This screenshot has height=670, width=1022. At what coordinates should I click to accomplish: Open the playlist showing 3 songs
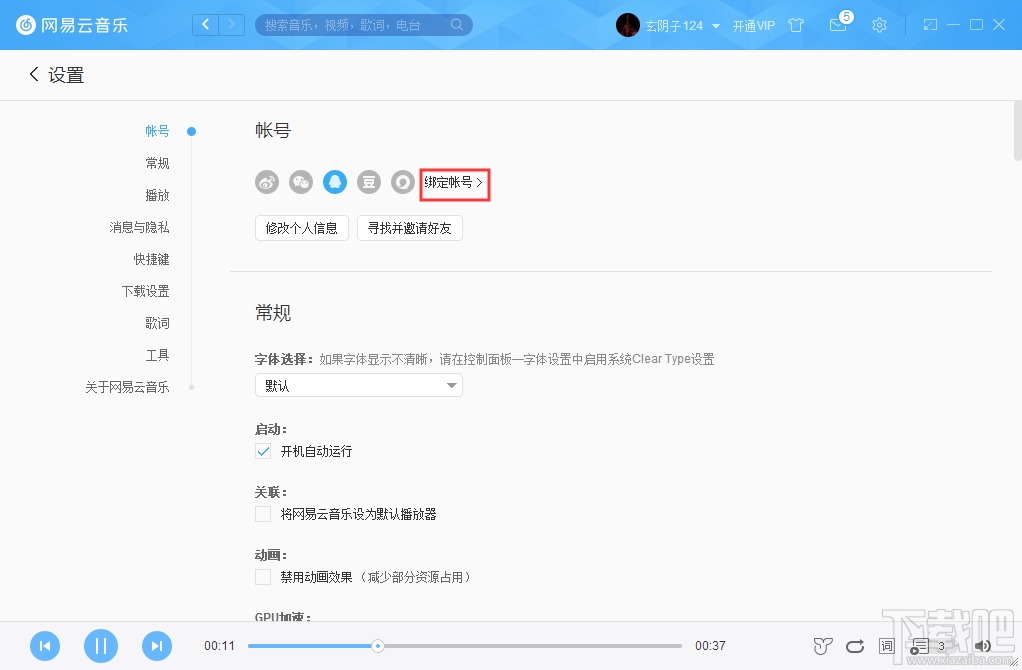coord(922,646)
